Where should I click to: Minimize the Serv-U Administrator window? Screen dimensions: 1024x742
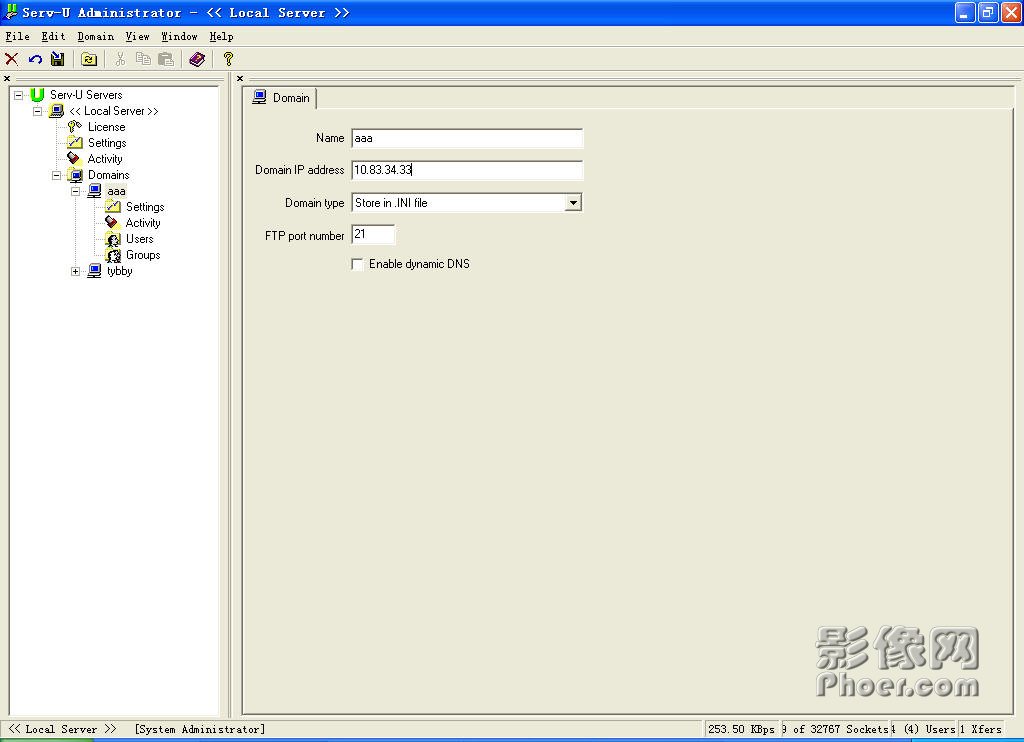(x=965, y=12)
